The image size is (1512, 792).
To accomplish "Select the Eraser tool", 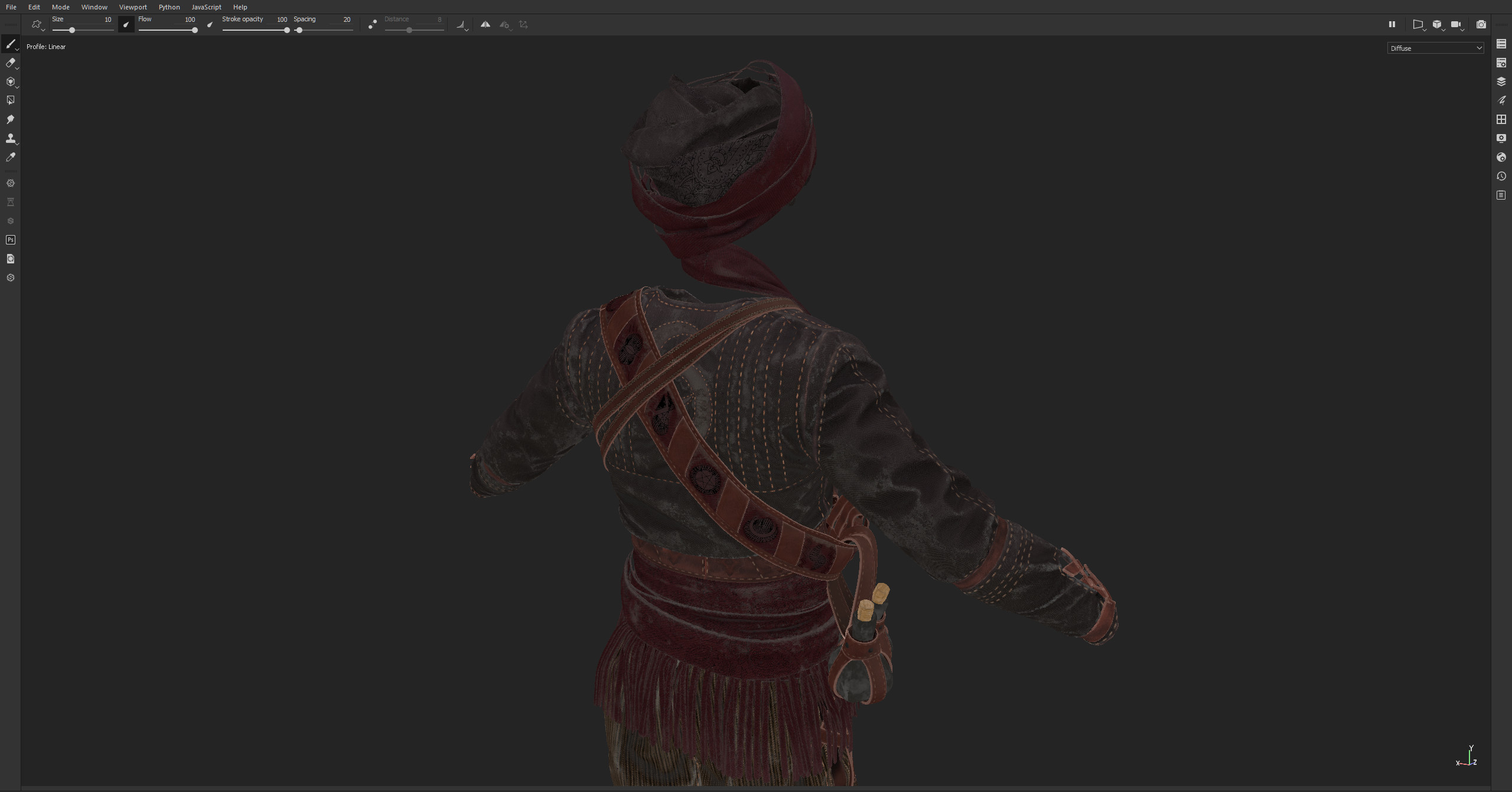I will click(x=10, y=63).
